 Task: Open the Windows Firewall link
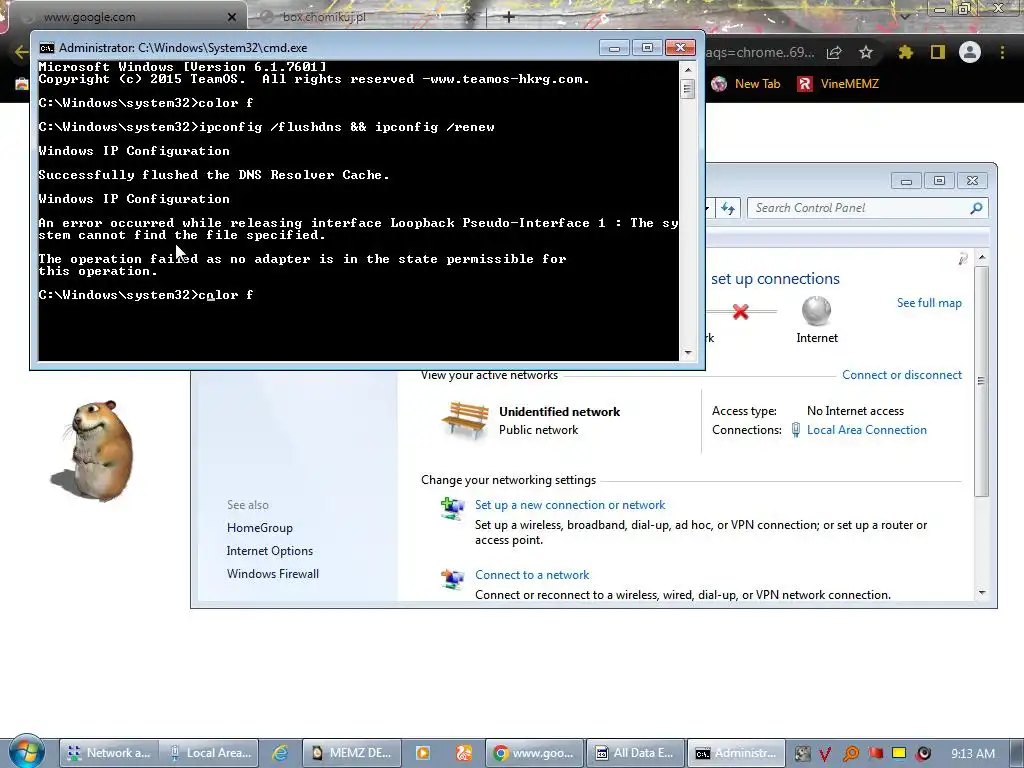272,573
